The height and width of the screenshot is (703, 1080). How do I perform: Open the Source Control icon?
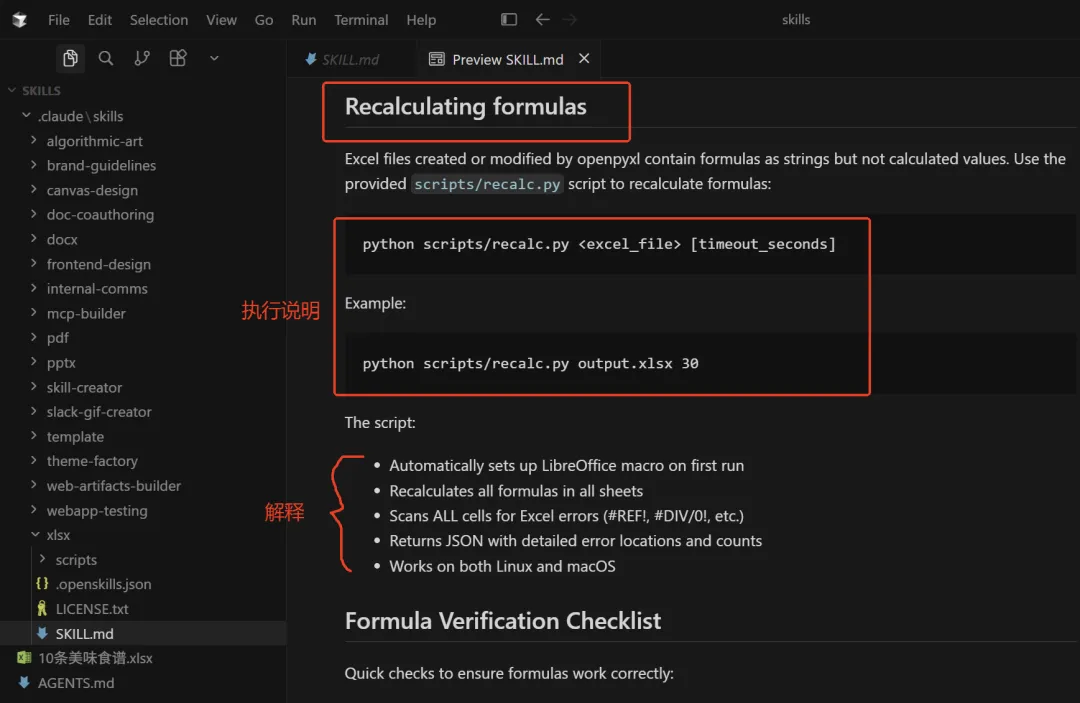tap(142, 59)
